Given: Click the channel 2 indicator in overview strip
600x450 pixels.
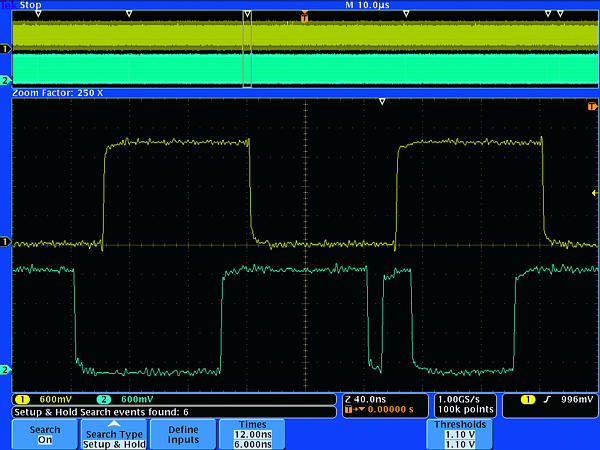Looking at the screenshot, I should 5,79.
